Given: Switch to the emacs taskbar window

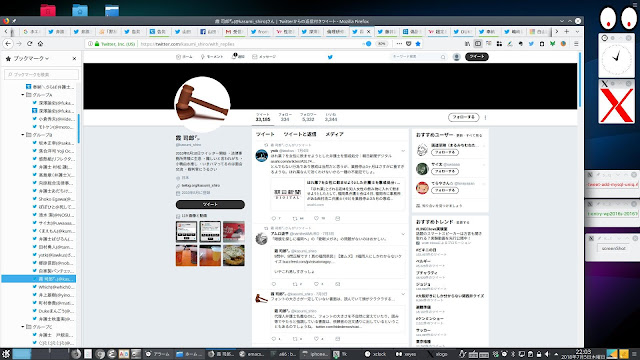Looking at the screenshot, I should 252,354.
